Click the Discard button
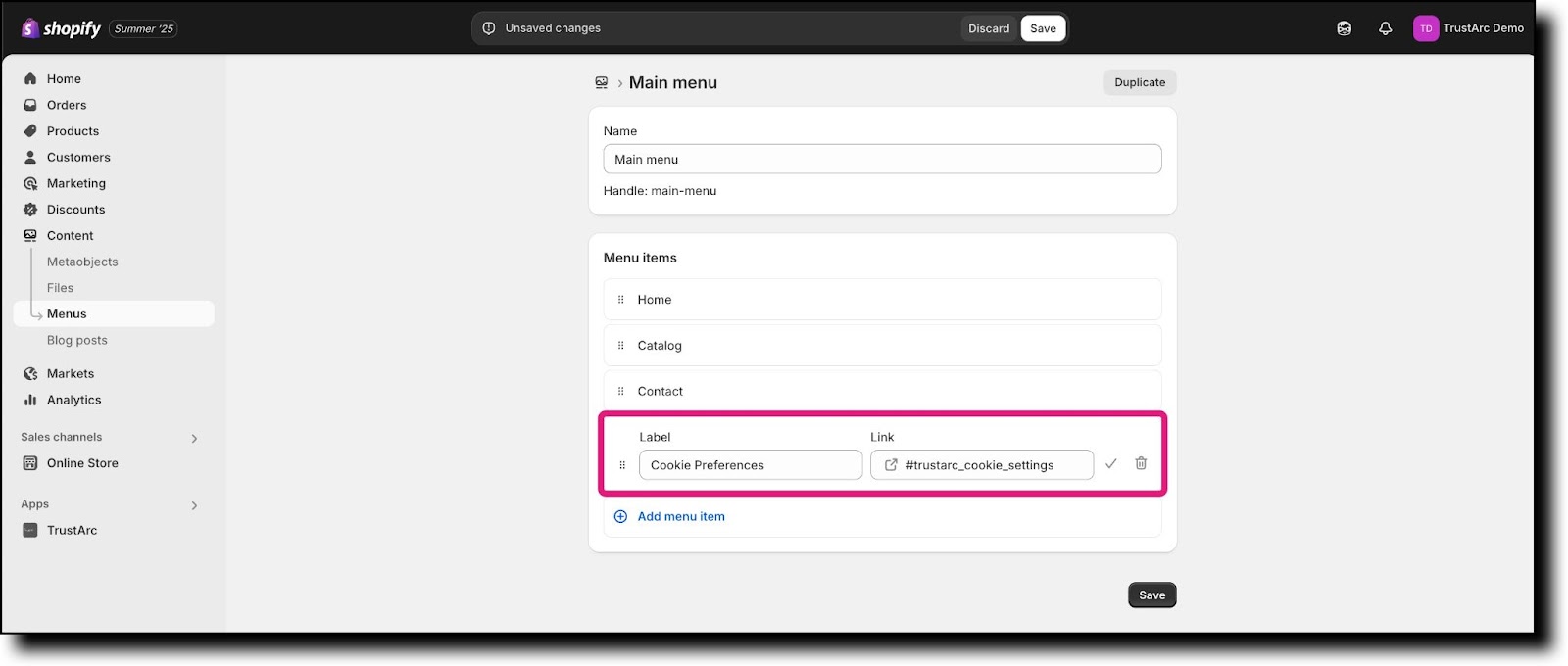Viewport: 1568px width, 666px height. coord(989,28)
